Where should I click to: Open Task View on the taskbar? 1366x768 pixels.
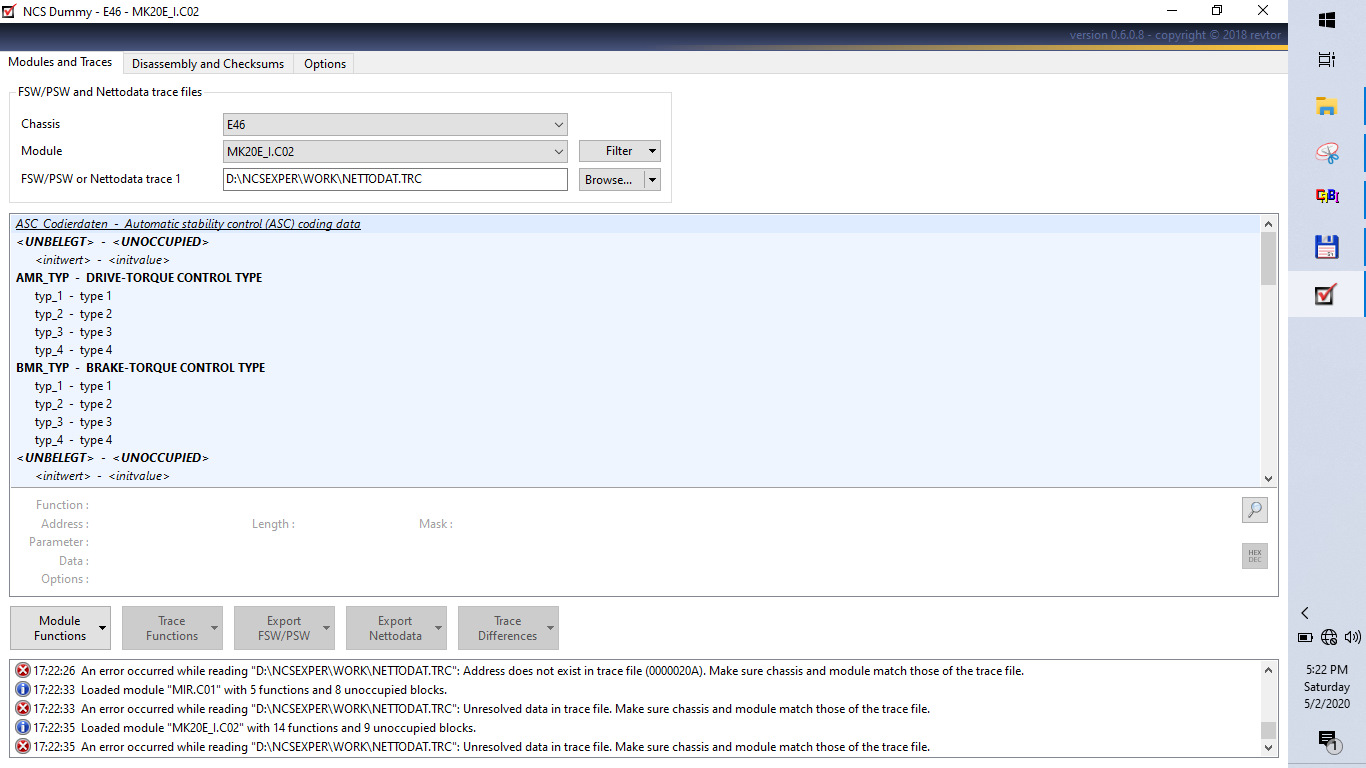coord(1327,60)
